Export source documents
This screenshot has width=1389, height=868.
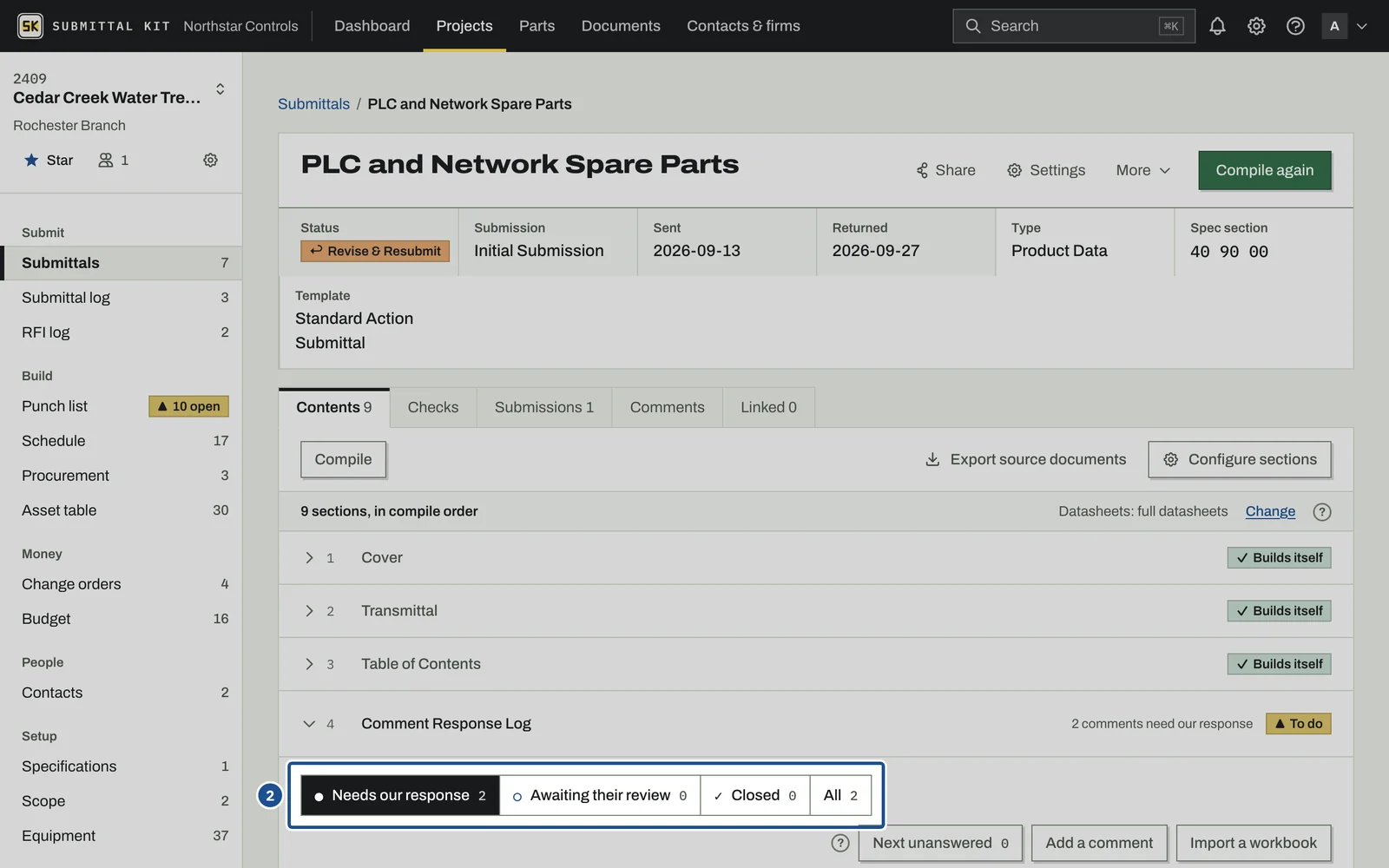(1026, 459)
